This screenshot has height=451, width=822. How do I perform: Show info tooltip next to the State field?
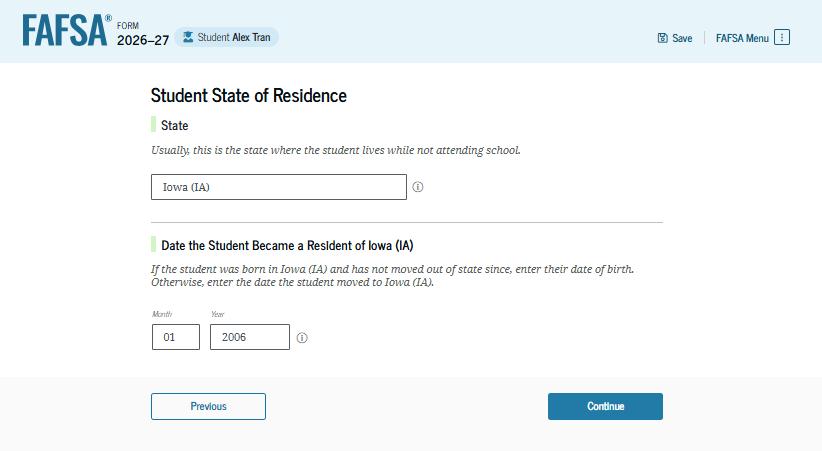[418, 187]
